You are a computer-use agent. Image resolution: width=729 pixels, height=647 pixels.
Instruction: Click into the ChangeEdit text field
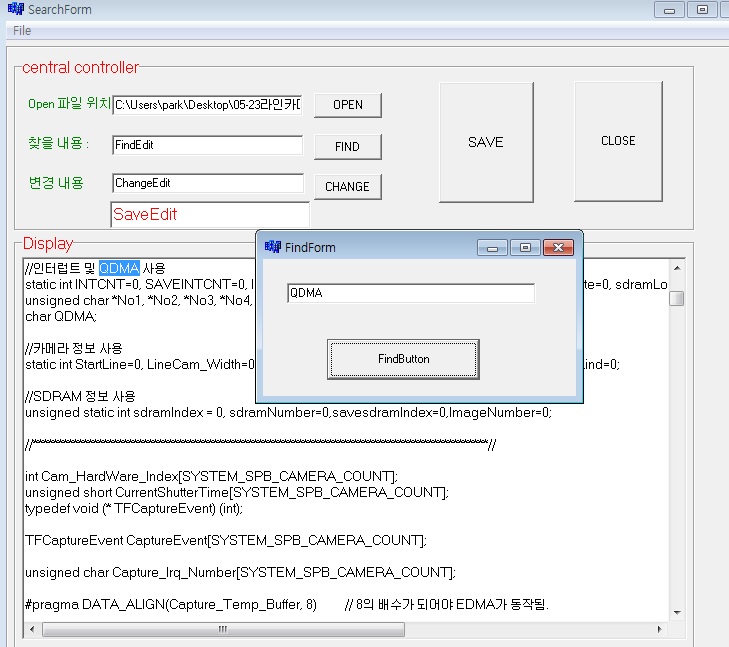[x=207, y=183]
